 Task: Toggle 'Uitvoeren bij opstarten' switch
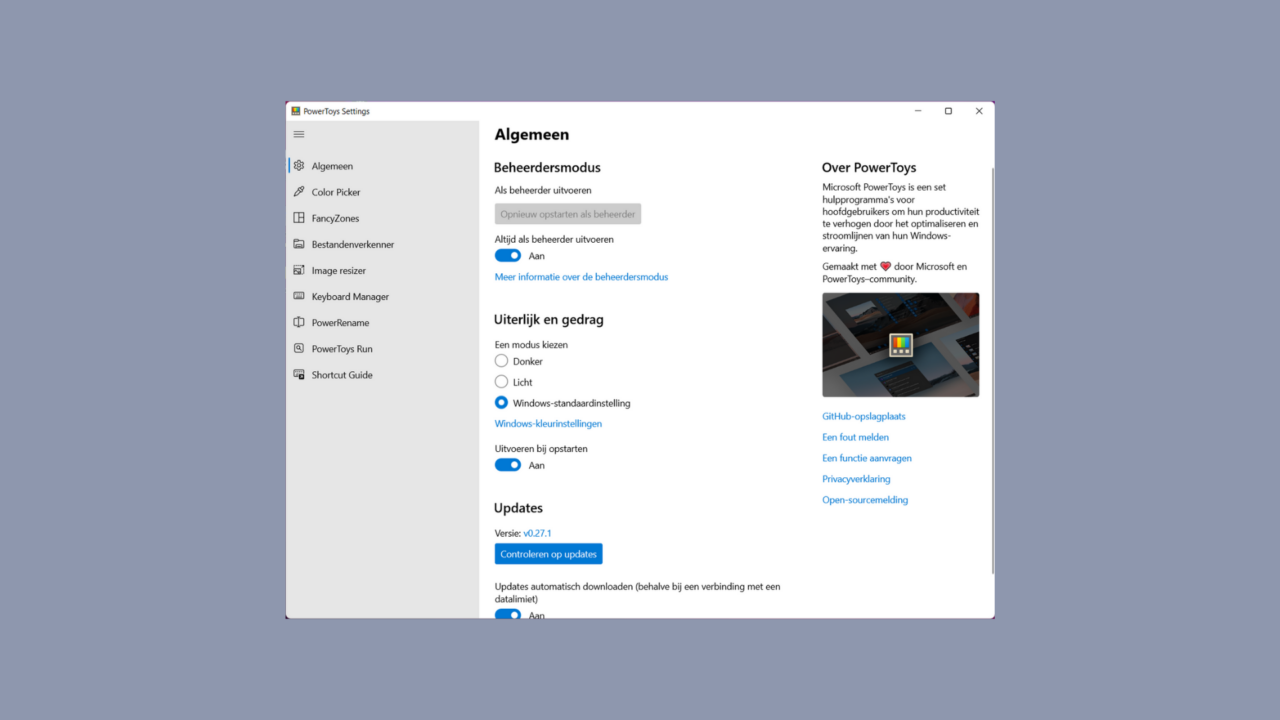(508, 465)
